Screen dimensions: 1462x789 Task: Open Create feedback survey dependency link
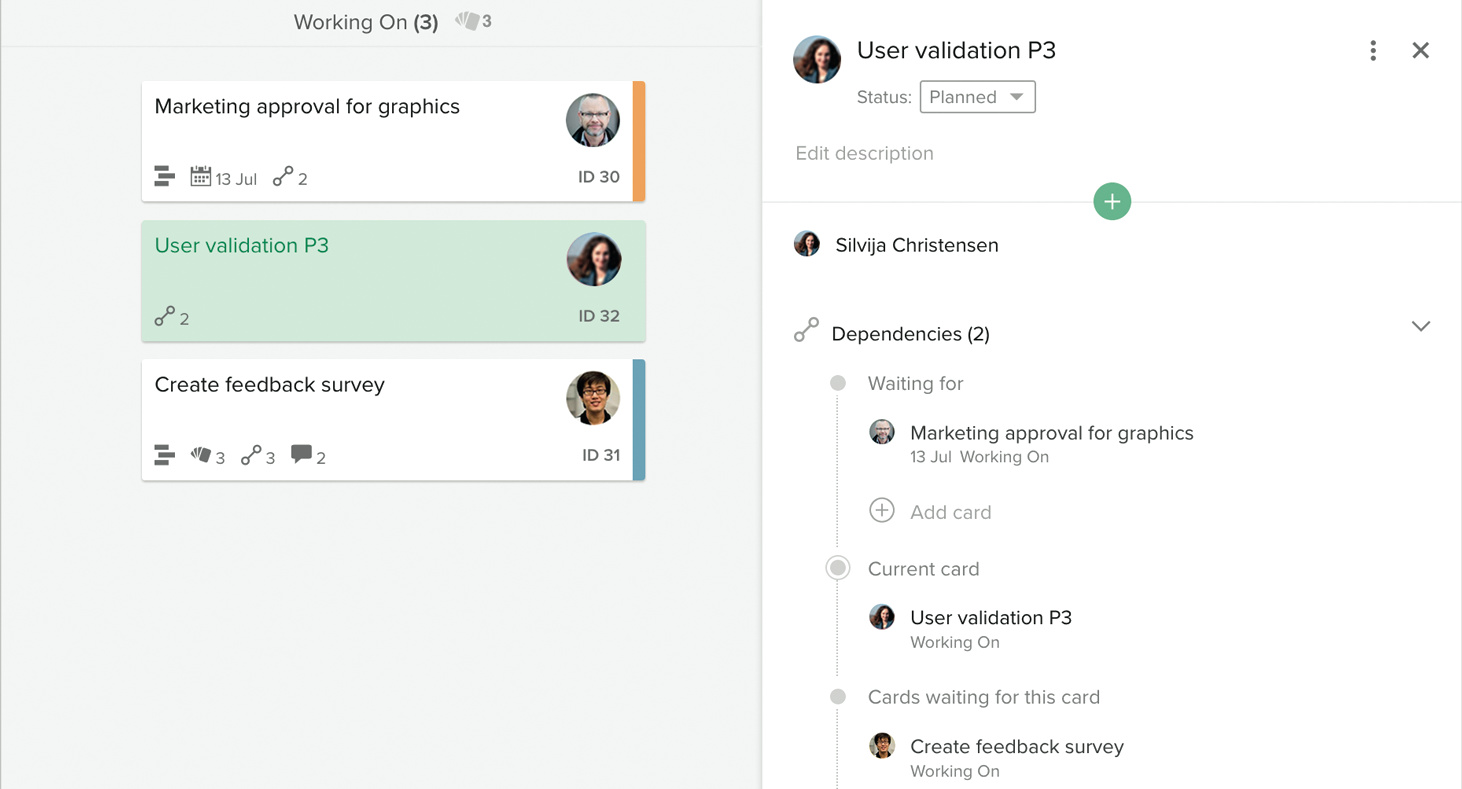point(1016,747)
